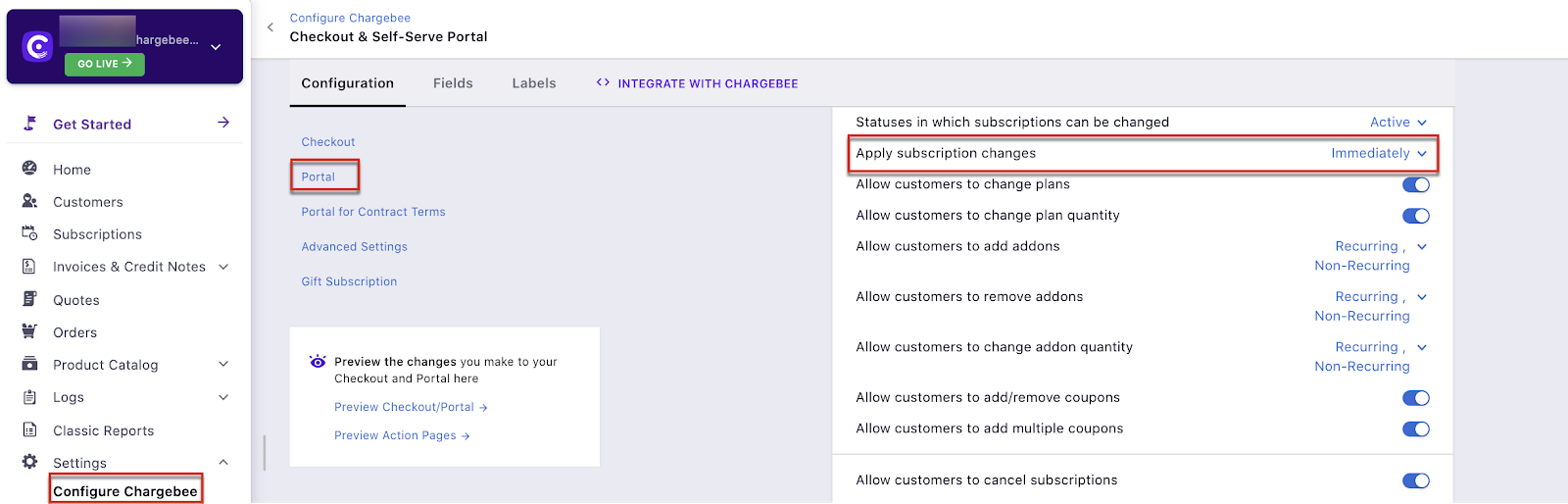The width and height of the screenshot is (1568, 504).
Task: Click the code brackets icon beside Integrate
Action: click(603, 83)
